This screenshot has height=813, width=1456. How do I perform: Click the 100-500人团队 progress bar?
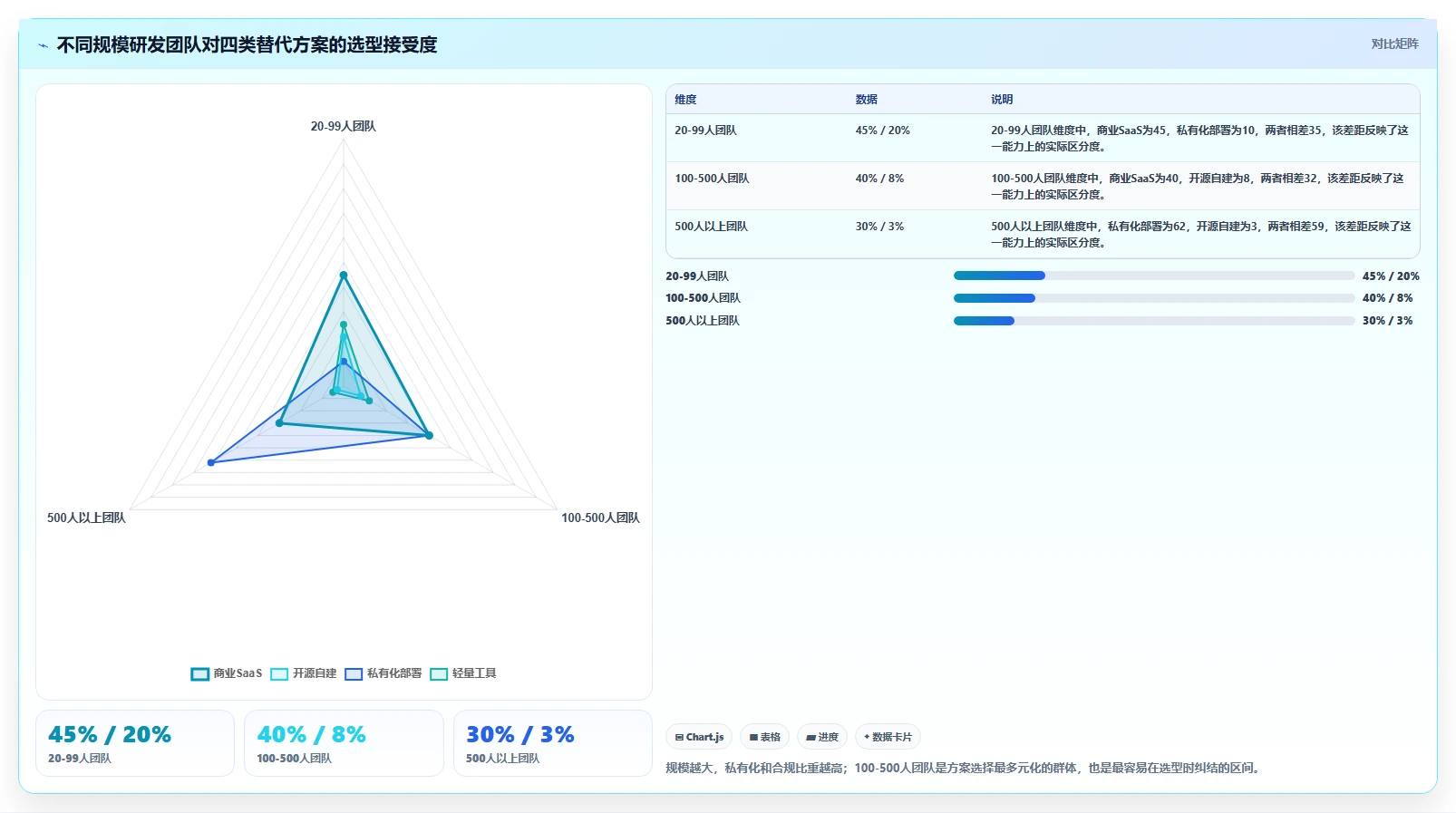[x=1154, y=298]
